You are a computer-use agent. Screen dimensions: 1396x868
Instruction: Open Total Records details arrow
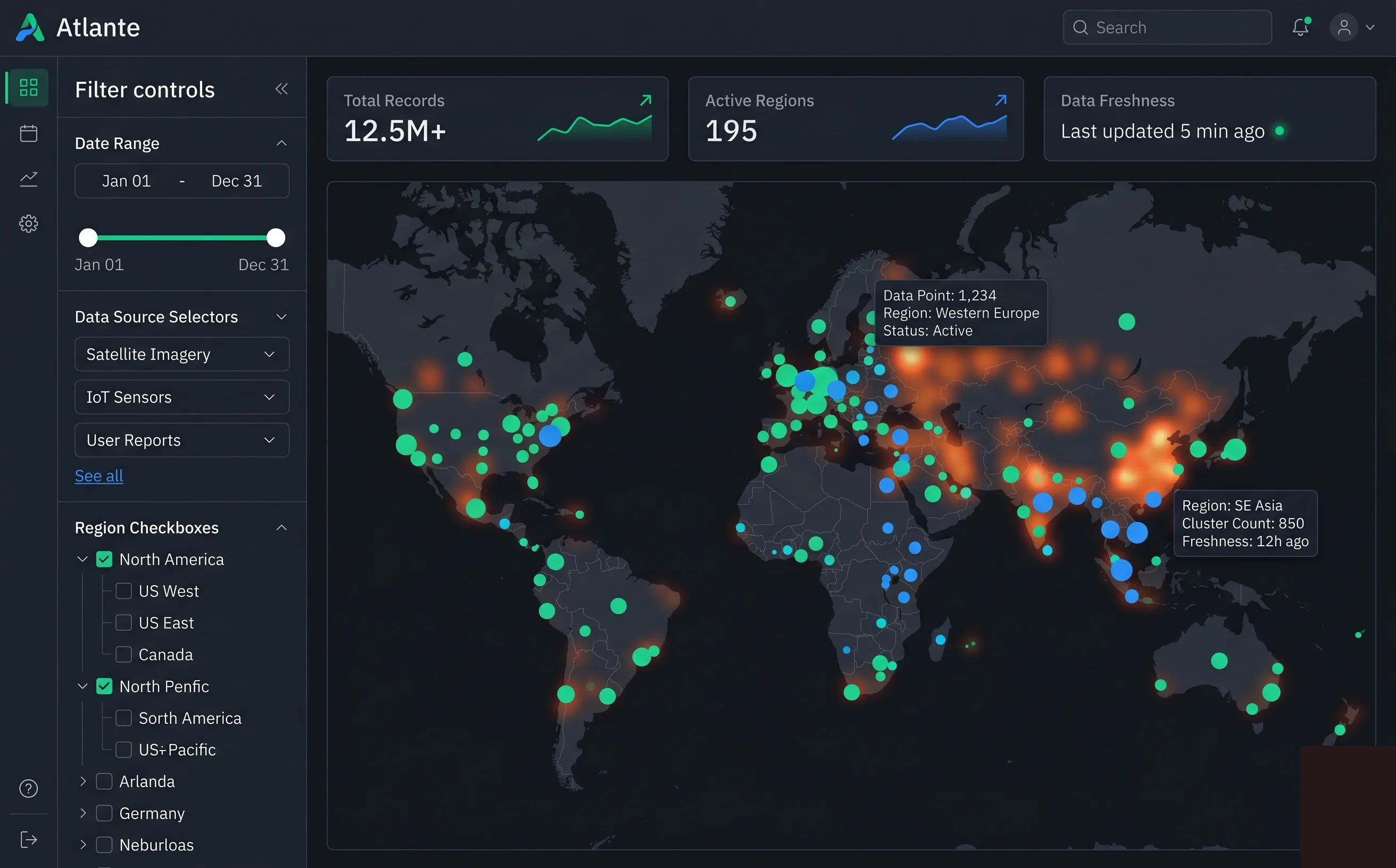[646, 101]
